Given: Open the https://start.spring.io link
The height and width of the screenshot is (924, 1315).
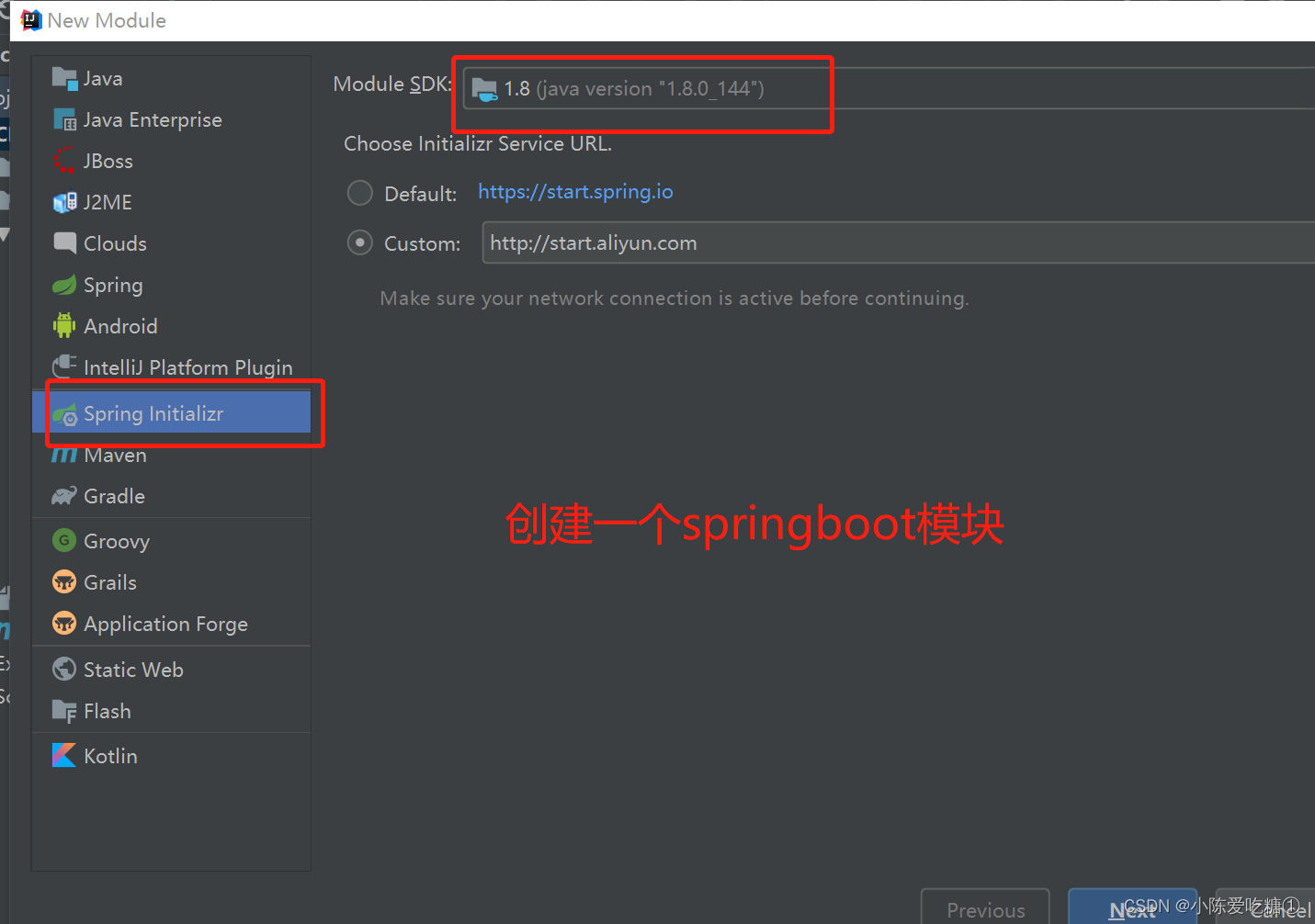Looking at the screenshot, I should [x=575, y=192].
